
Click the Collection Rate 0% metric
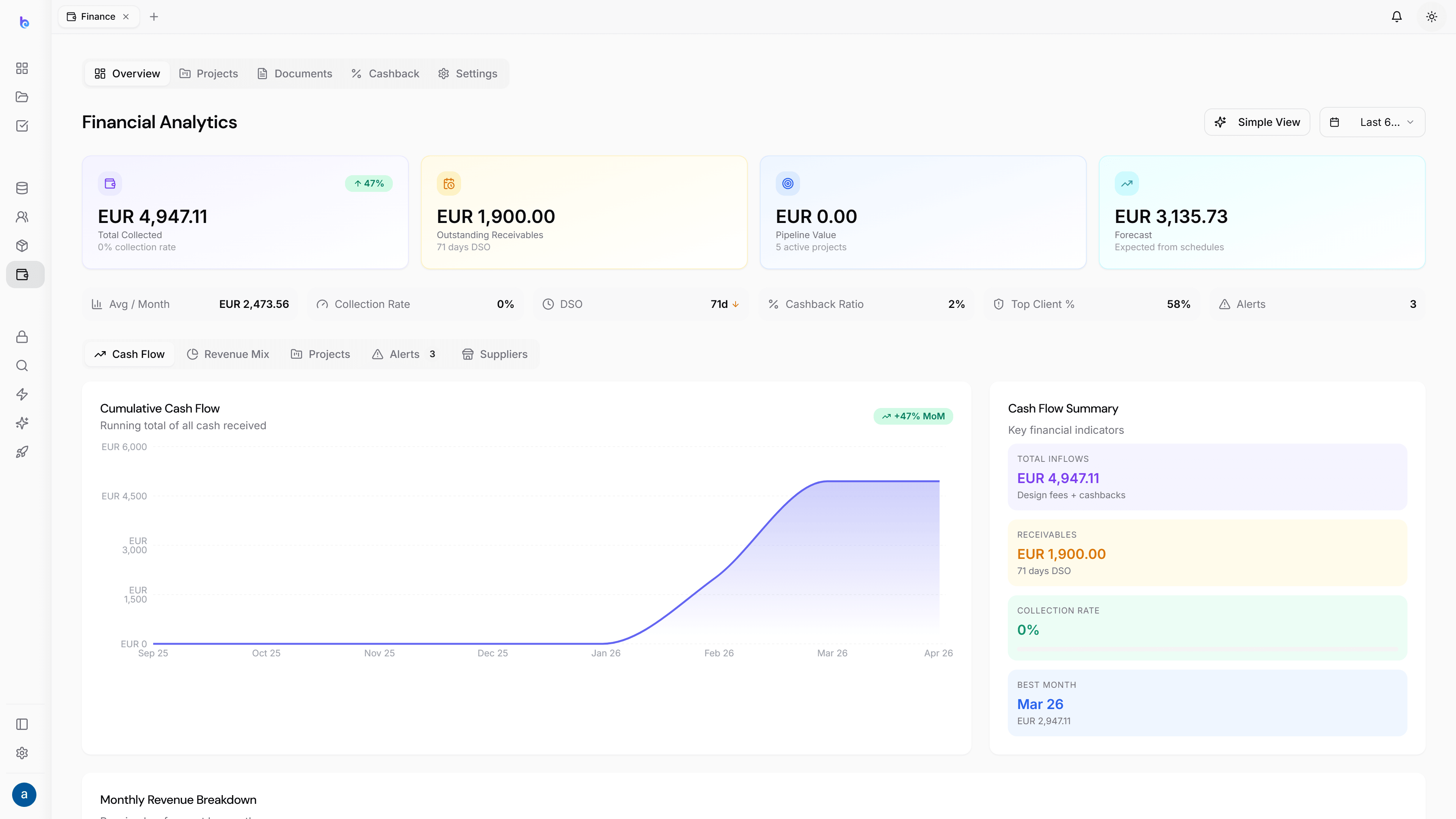(416, 304)
